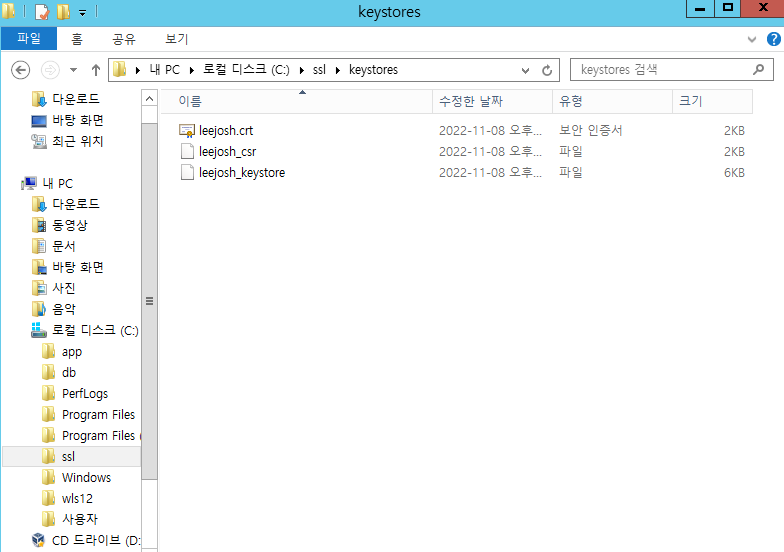Image resolution: width=784 pixels, height=552 pixels.
Task: Open the Customize Quick Access Toolbar dropdown
Action: pos(82,12)
